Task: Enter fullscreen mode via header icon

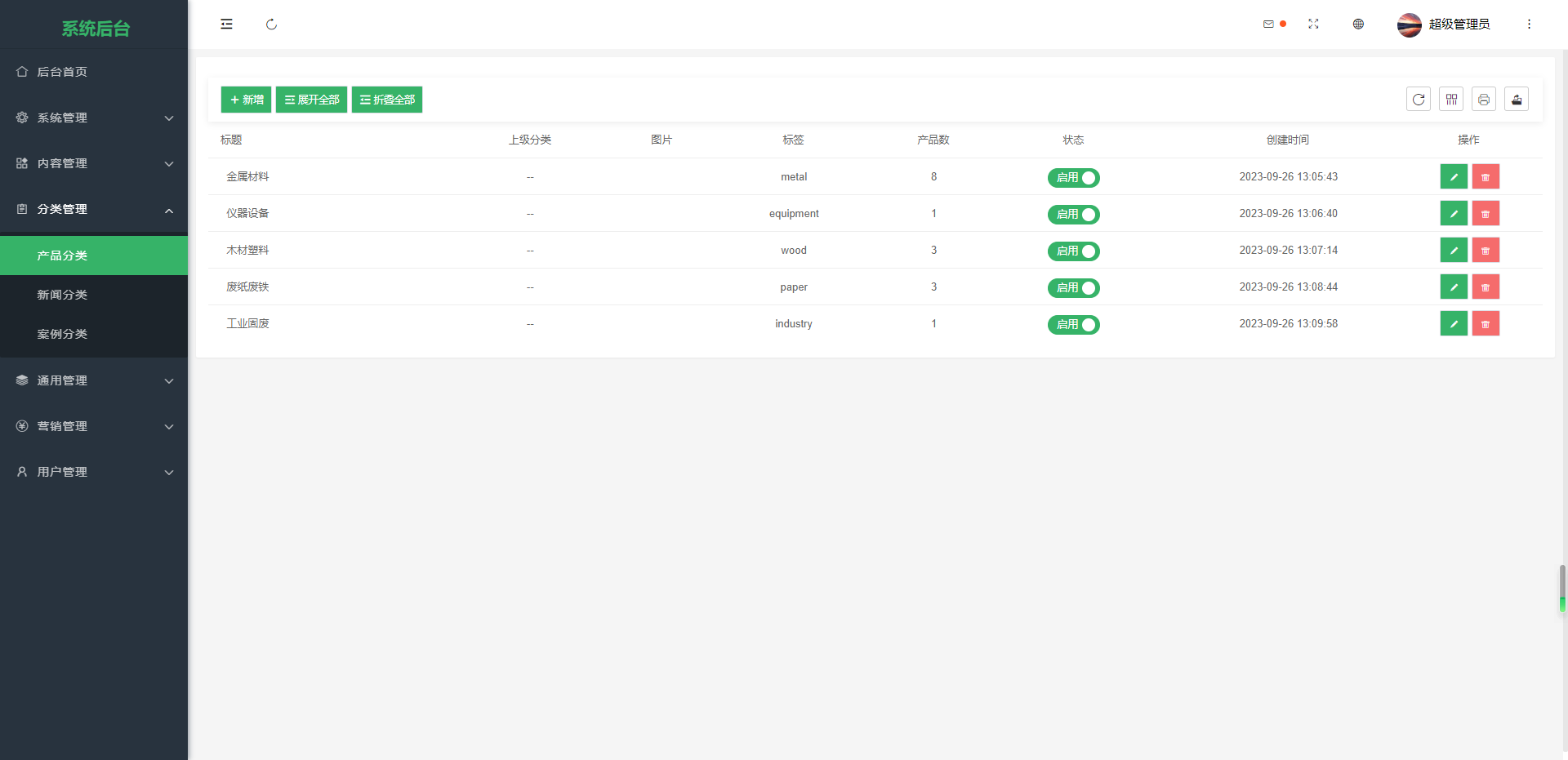Action: (1313, 24)
